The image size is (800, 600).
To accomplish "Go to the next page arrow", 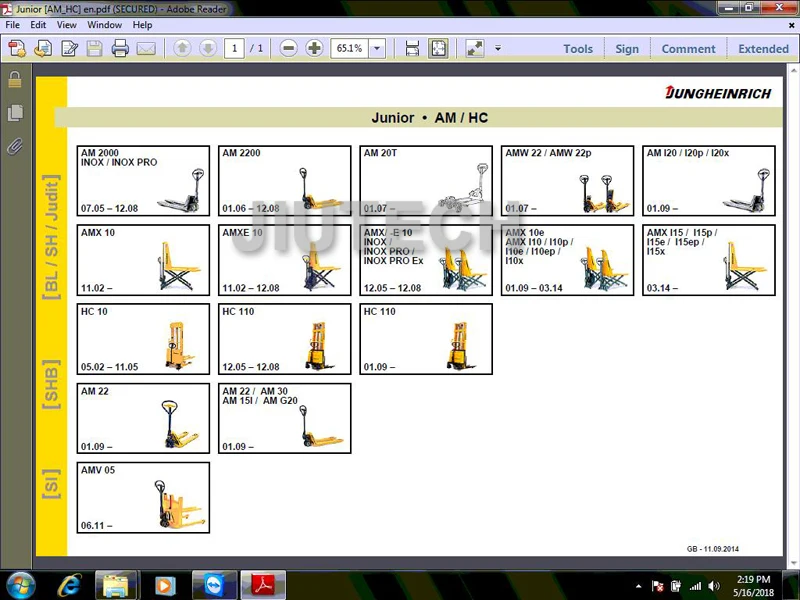I will (208, 48).
